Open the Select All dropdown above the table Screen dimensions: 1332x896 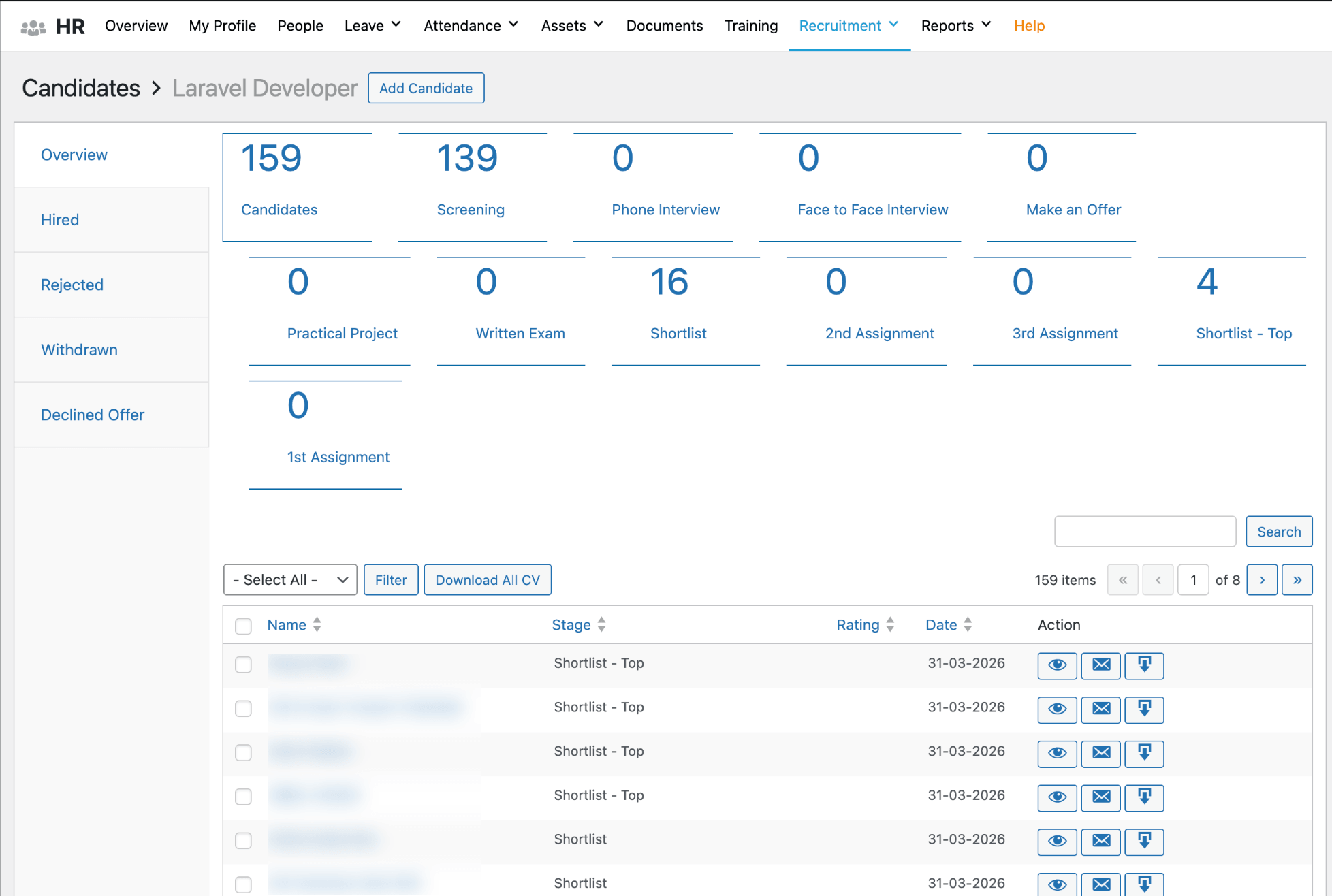pyautogui.click(x=290, y=579)
